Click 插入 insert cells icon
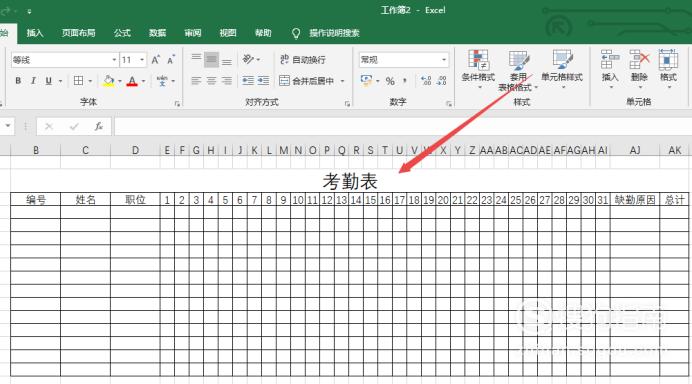 tap(610, 68)
